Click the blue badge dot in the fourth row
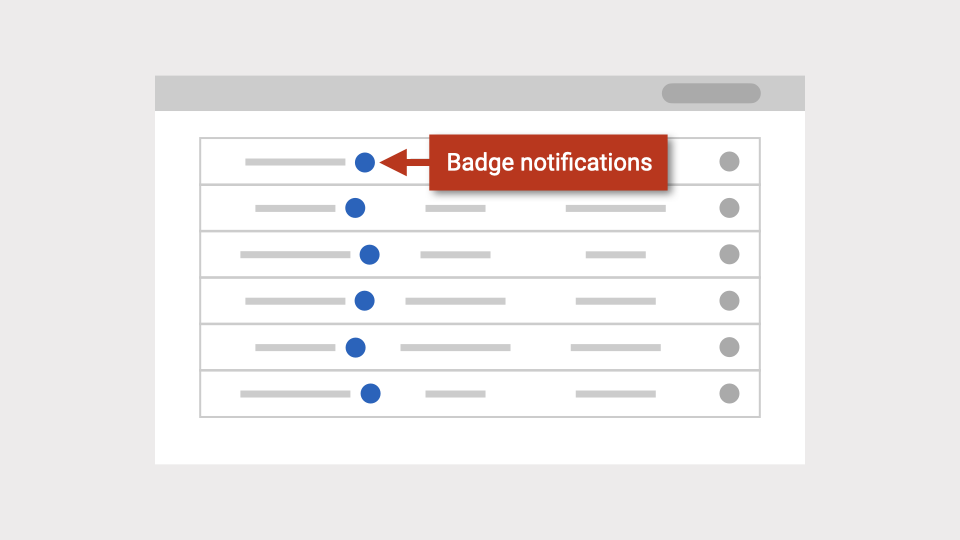The height and width of the screenshot is (540, 960). pos(365,301)
